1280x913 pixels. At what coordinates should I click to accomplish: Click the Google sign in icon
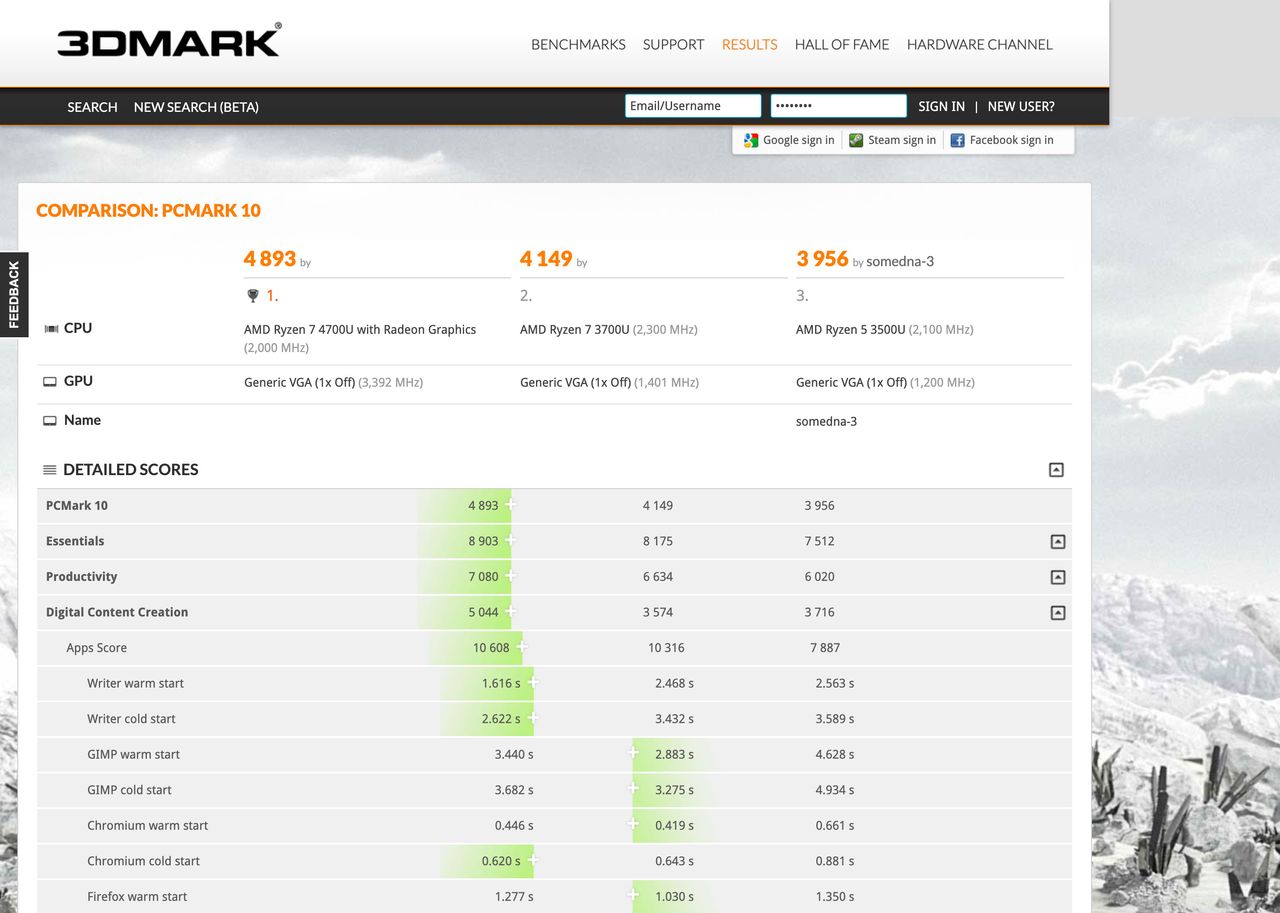[x=751, y=140]
